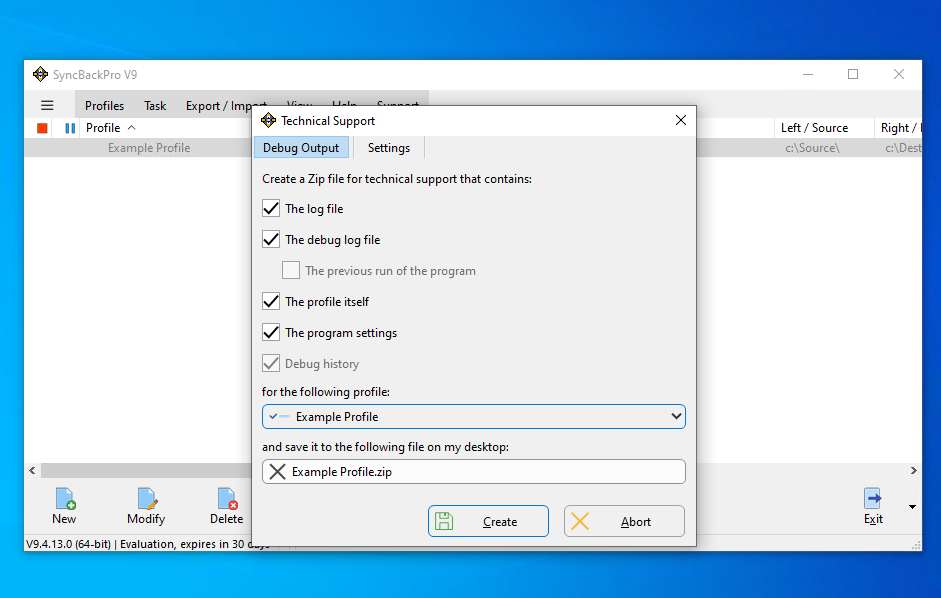
Task: Minimize the SyncBackPro window
Action: click(x=808, y=74)
